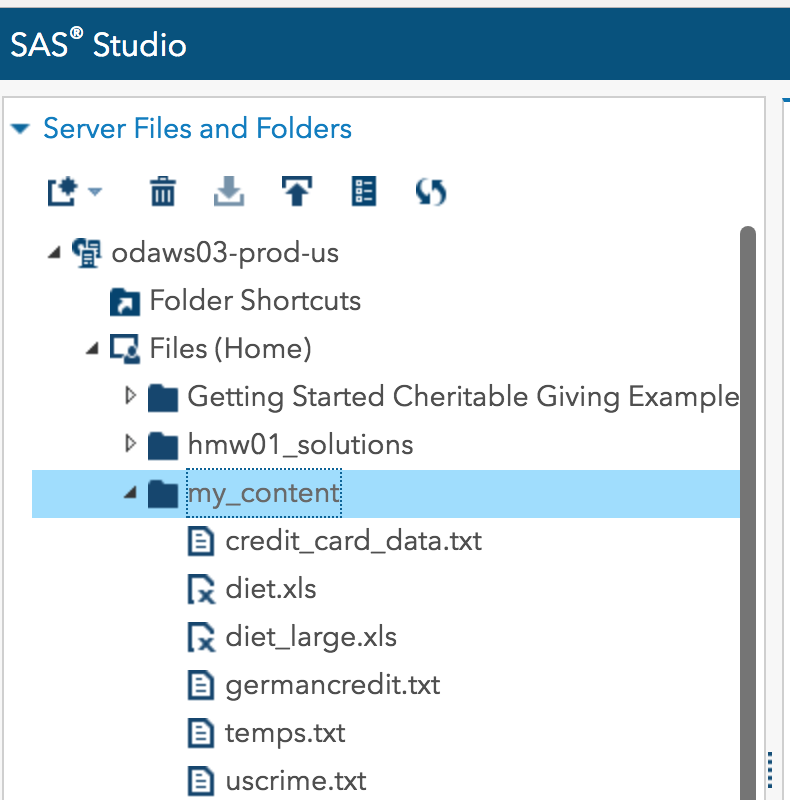Click the Files (Home) computer icon

(x=125, y=348)
